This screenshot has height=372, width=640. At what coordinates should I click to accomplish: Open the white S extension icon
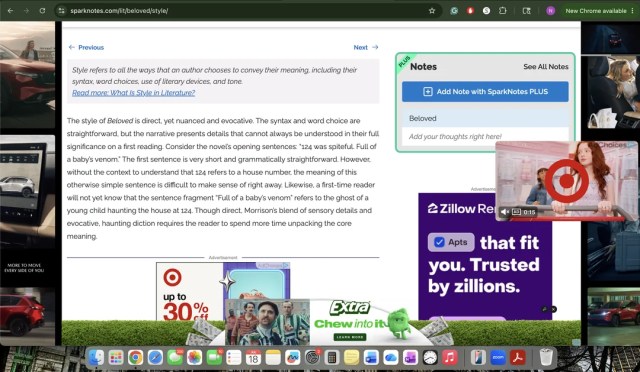pos(486,11)
